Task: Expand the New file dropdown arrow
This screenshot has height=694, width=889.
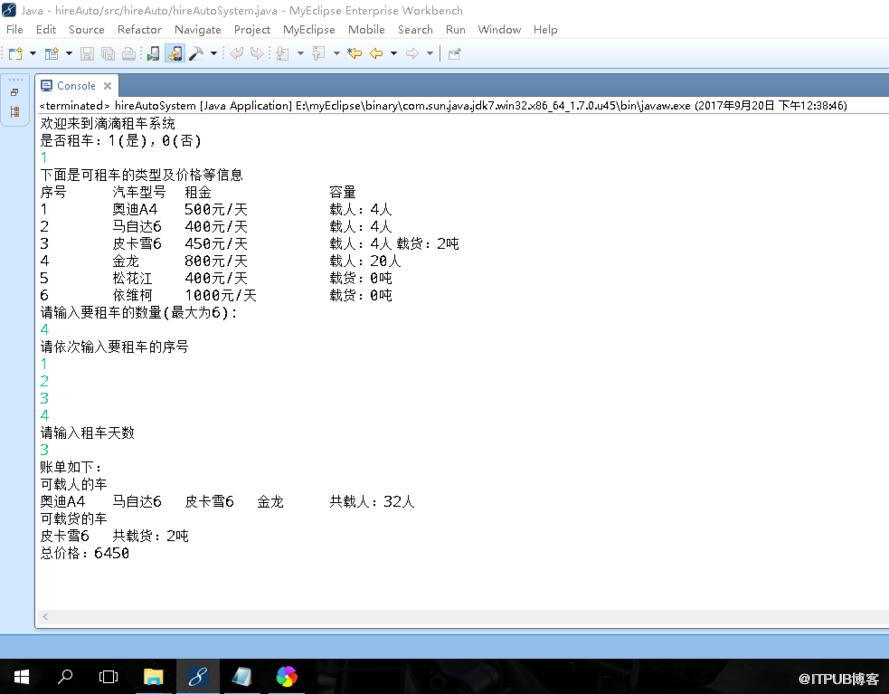Action: (33, 54)
